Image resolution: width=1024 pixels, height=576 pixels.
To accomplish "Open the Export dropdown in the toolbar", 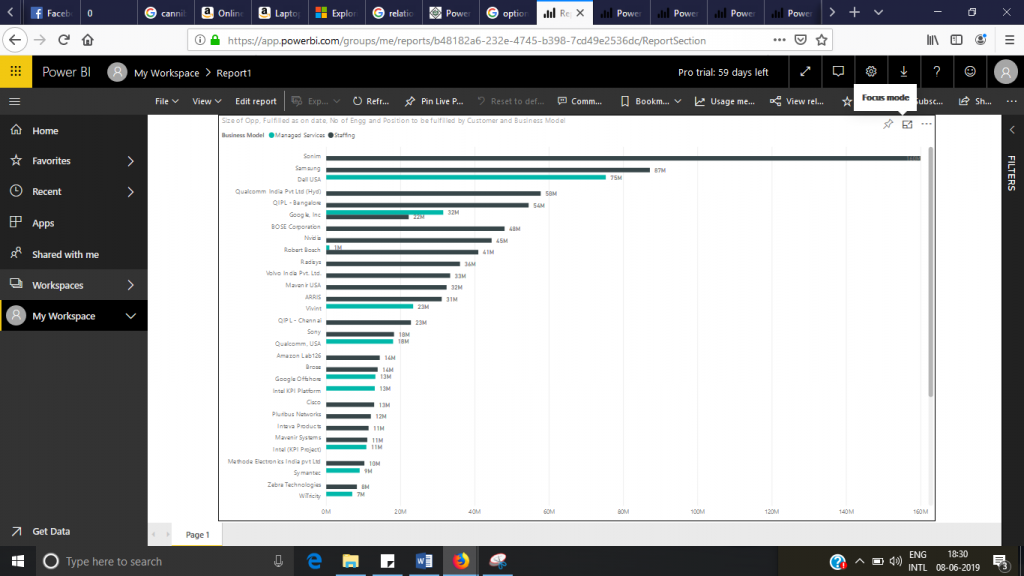I will 316,101.
